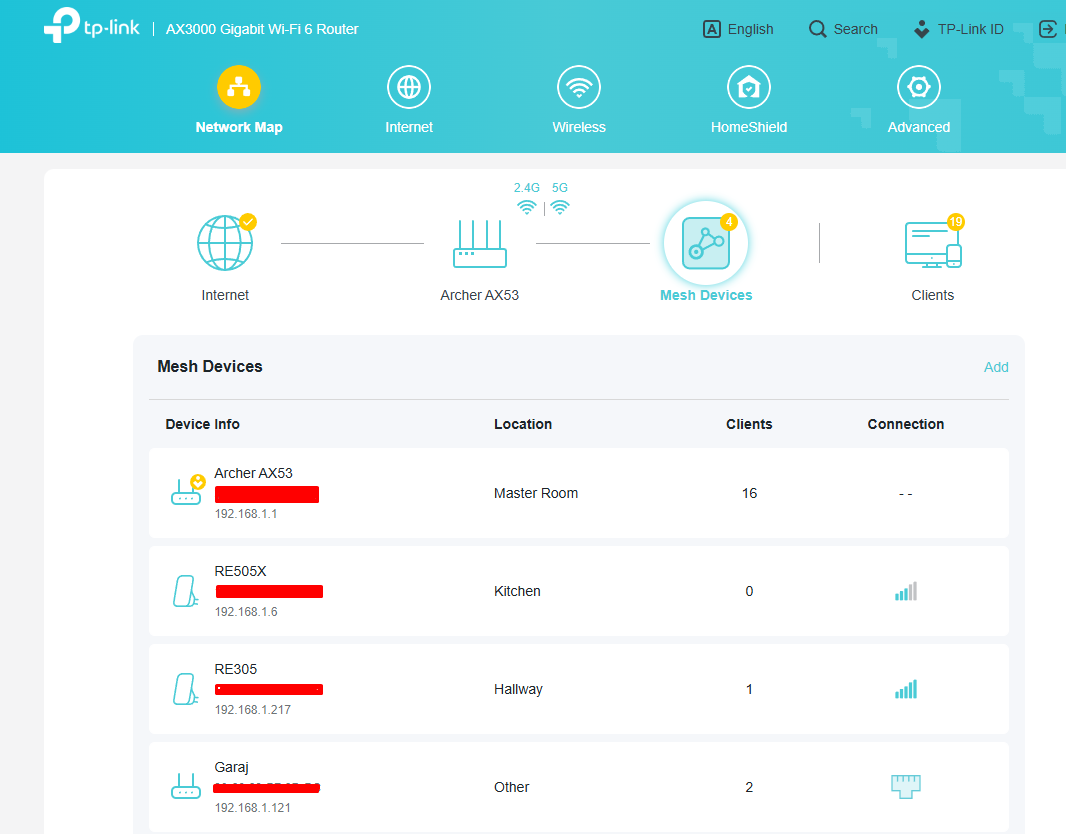Click the RE505X extender icon
This screenshot has height=834, width=1066.
185,591
